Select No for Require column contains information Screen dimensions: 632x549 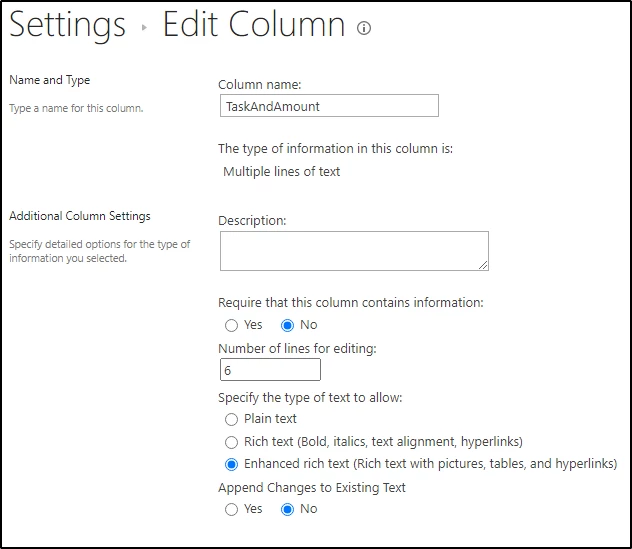(287, 325)
